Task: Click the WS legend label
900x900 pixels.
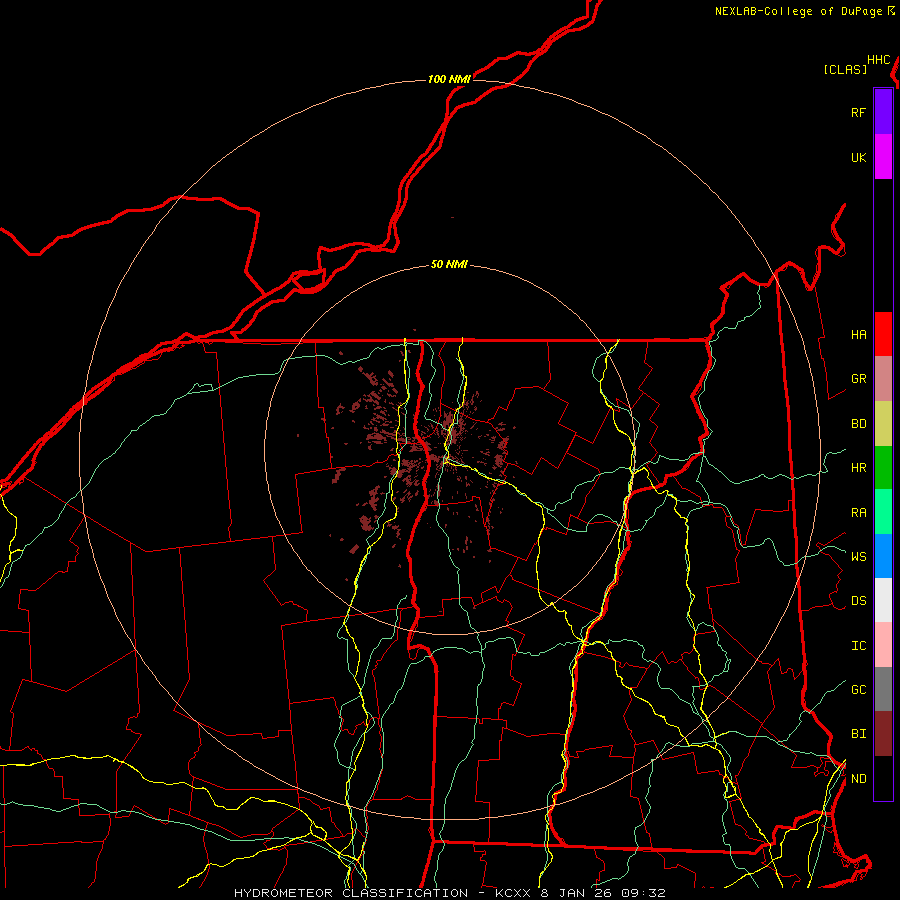Action: tap(858, 557)
